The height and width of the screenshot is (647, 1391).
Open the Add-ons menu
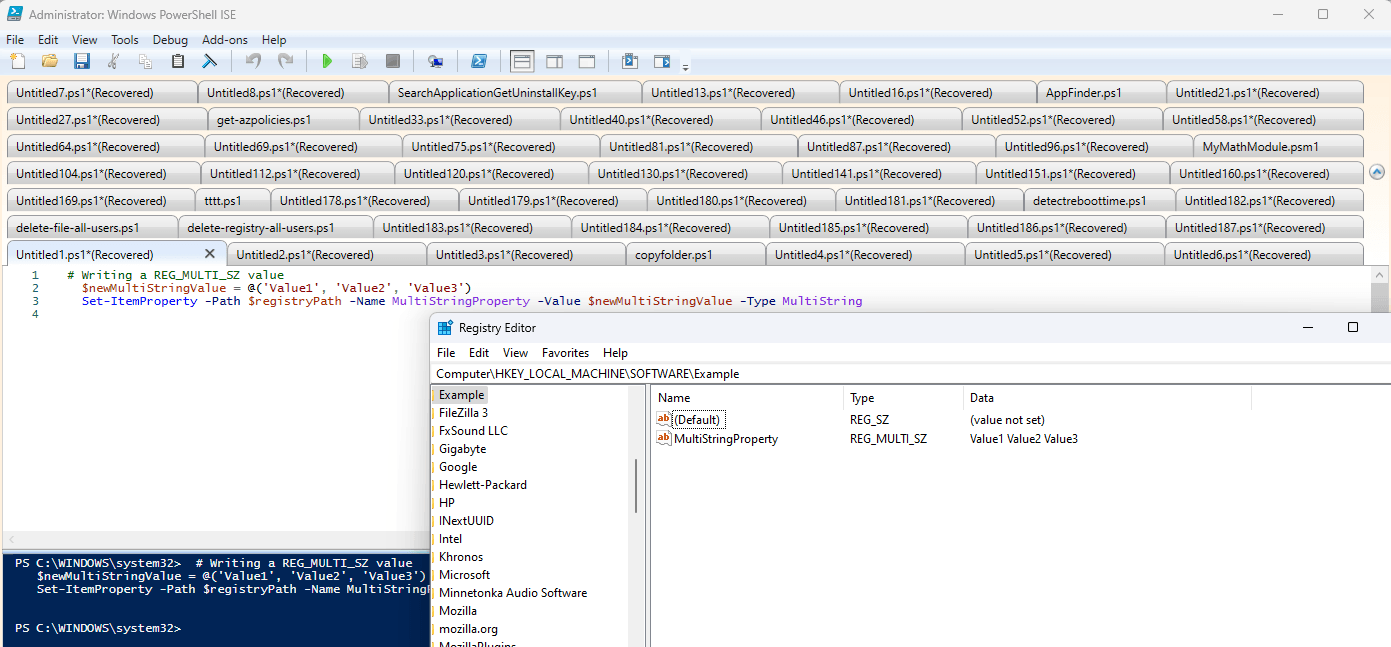225,40
